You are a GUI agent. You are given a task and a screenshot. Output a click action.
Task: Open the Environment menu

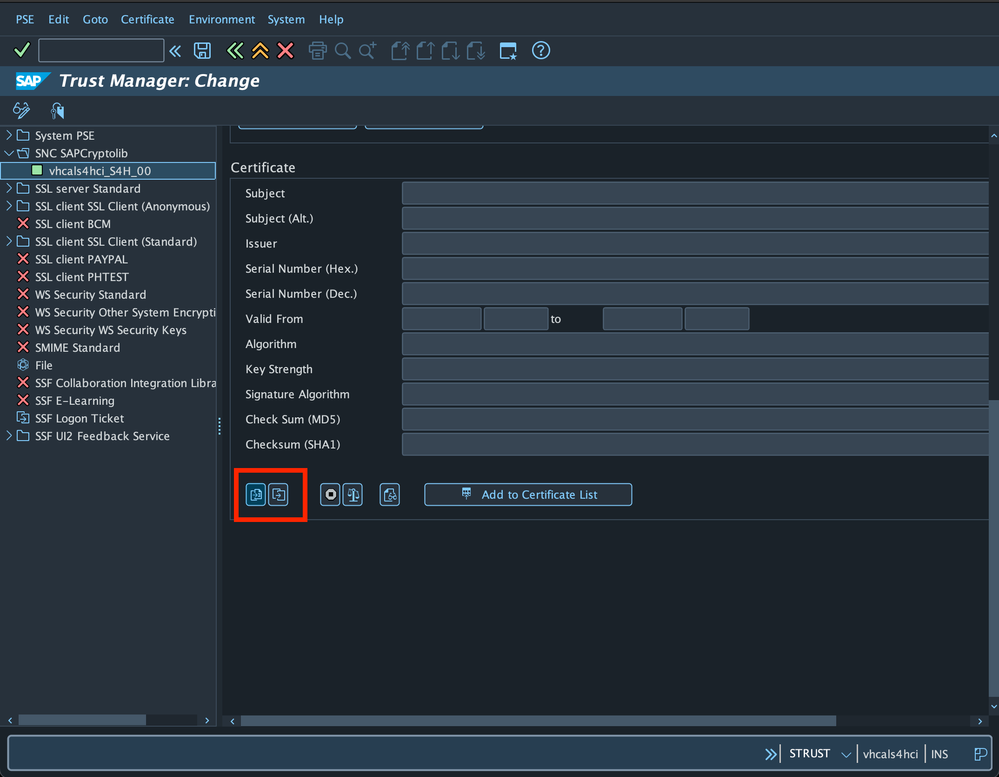point(222,19)
